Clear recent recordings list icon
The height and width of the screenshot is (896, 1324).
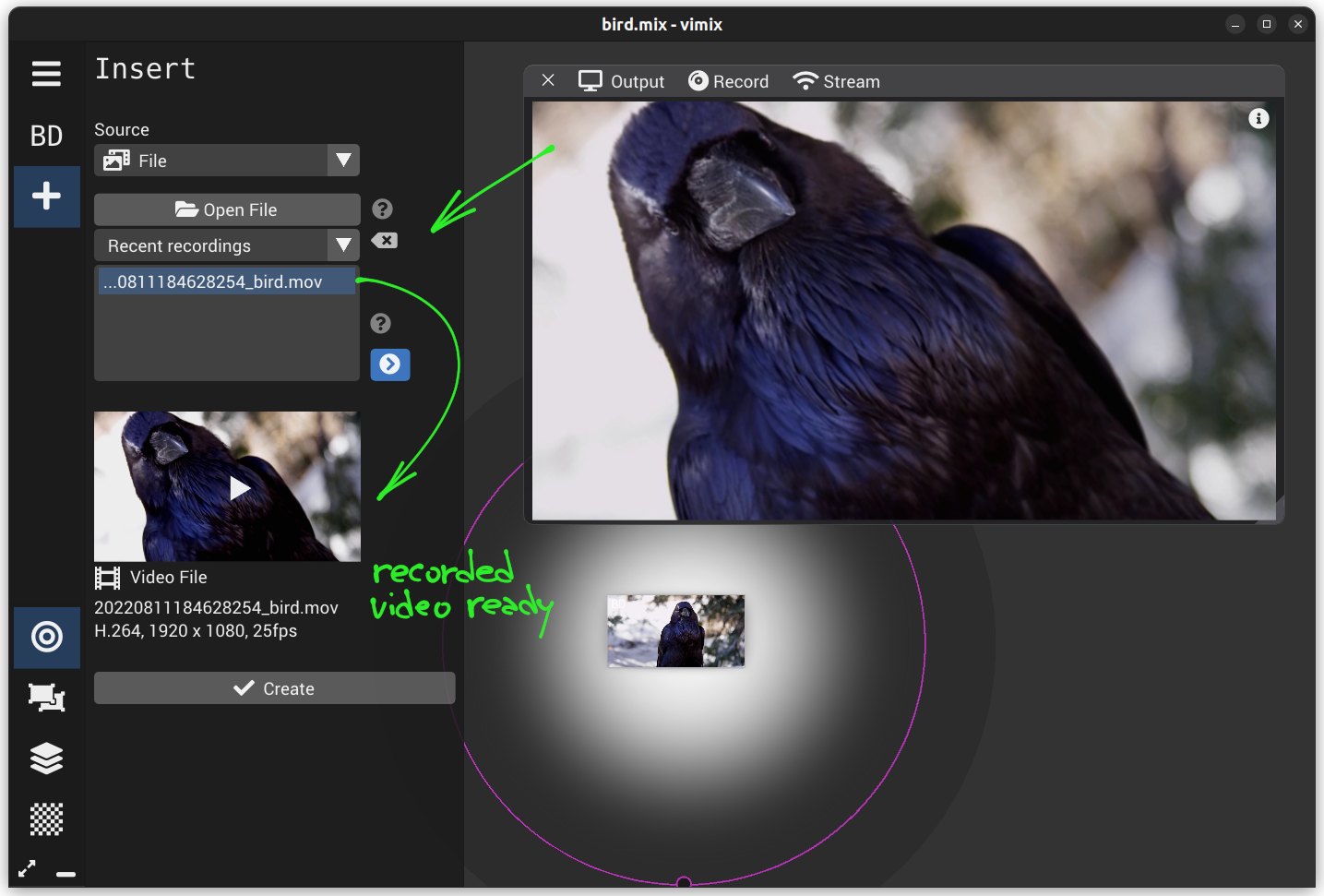tap(384, 241)
